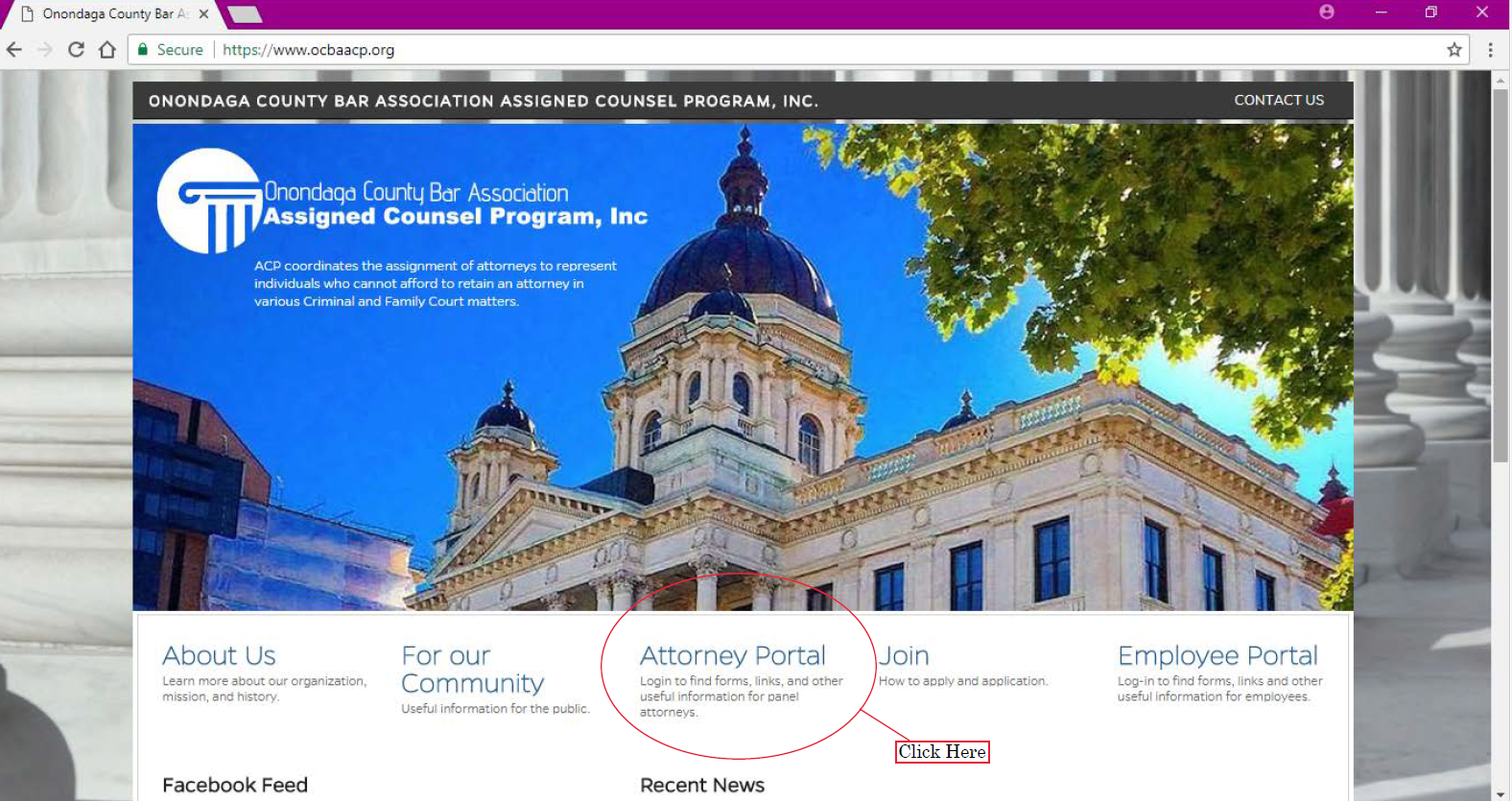Click 'Useful information for the public.' text

click(x=495, y=709)
